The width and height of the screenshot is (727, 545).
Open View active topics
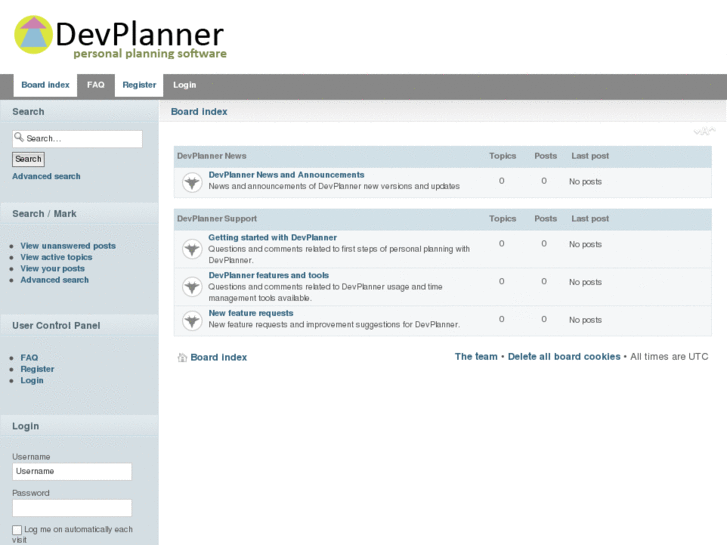pyautogui.click(x=56, y=257)
